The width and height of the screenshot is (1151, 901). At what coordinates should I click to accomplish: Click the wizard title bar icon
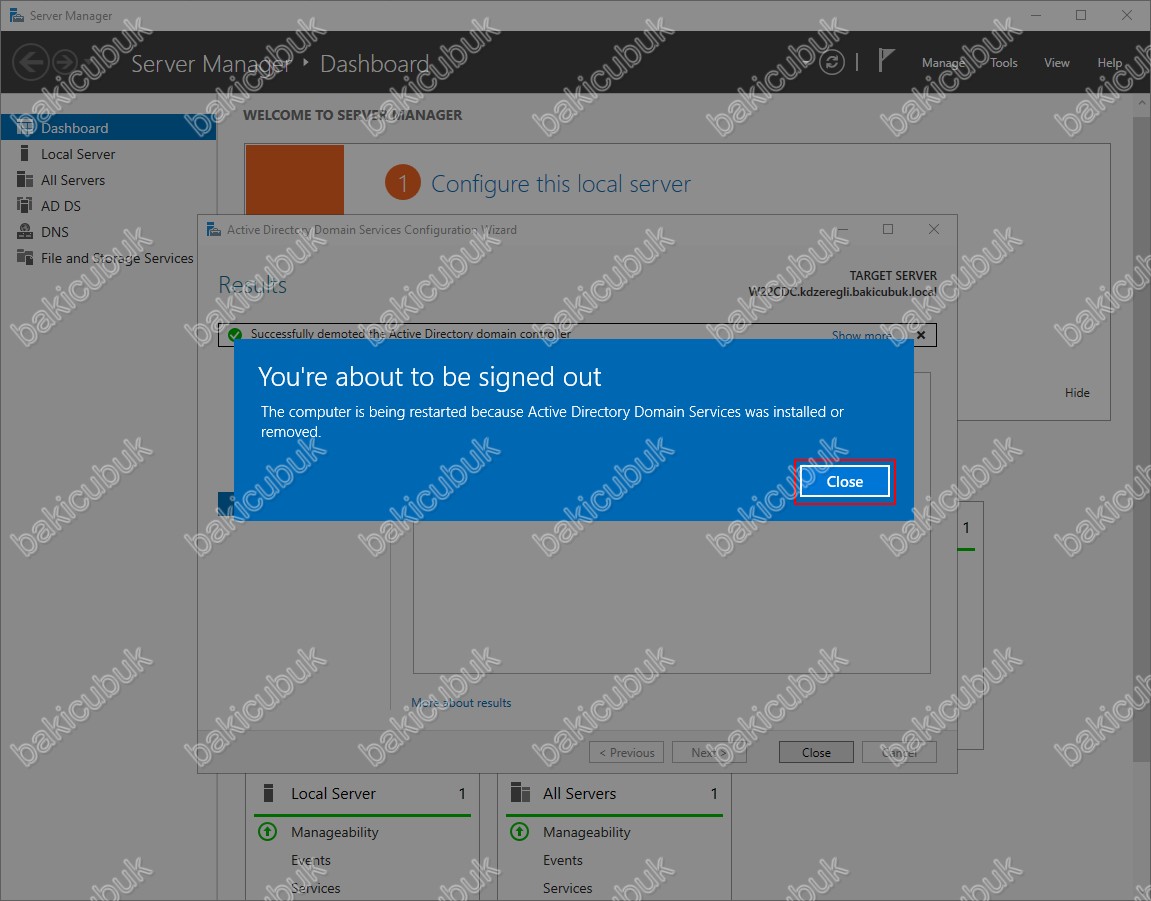(214, 230)
